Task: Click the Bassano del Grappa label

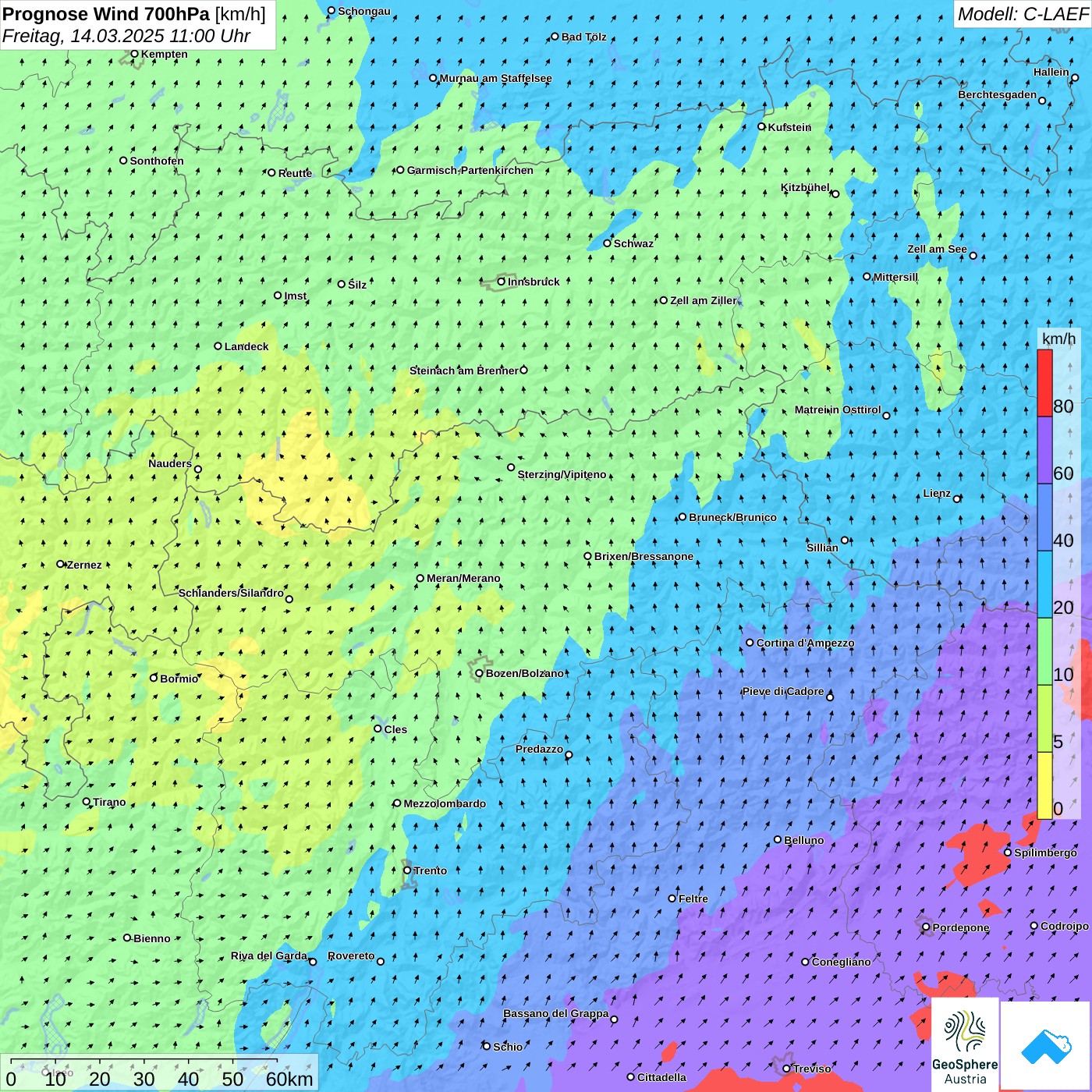Action: pos(556,1013)
